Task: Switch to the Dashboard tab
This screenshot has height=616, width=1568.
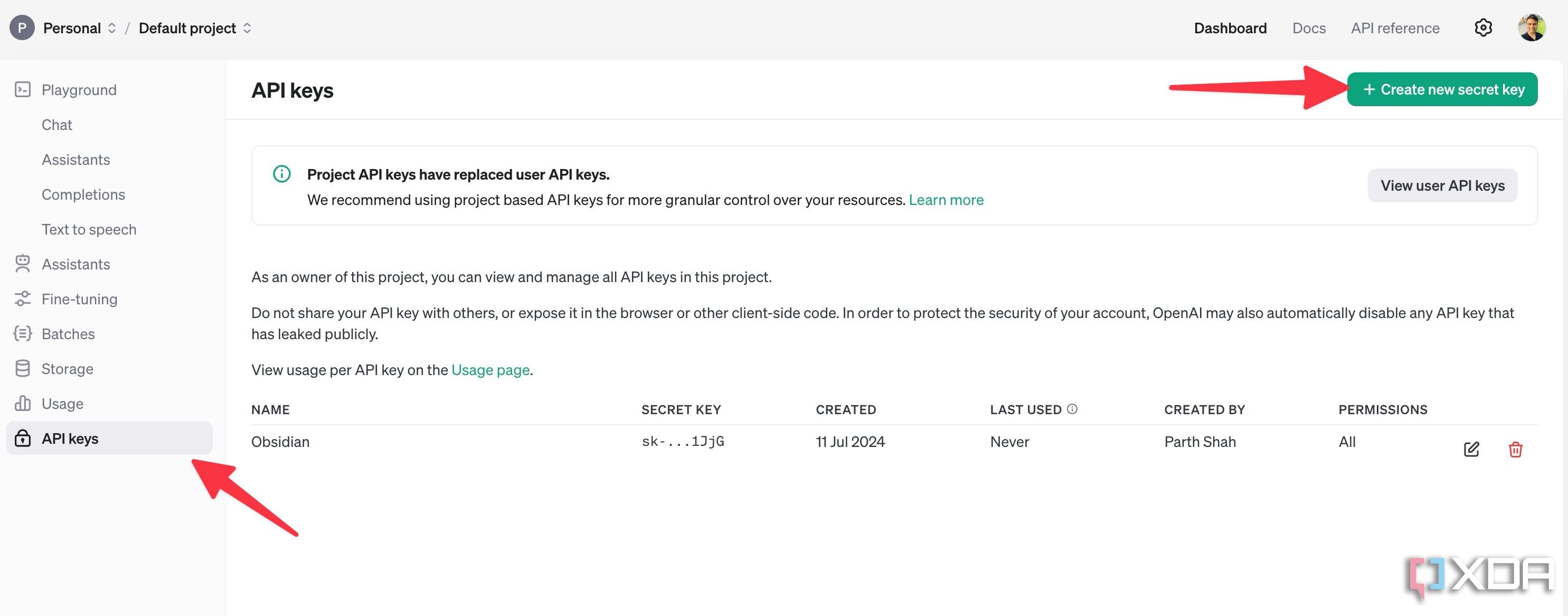Action: [x=1230, y=28]
